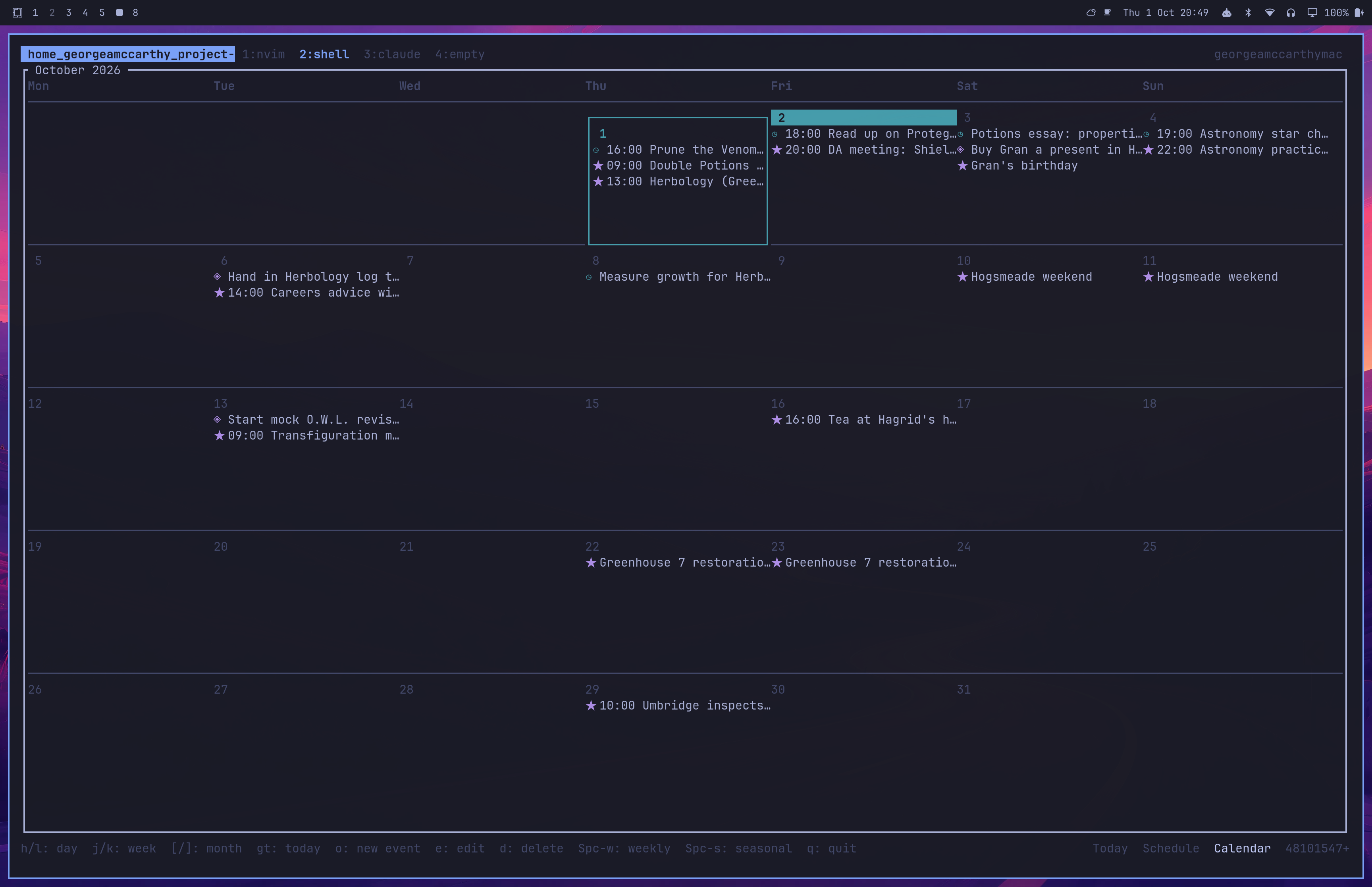
Task: Click star icon beside Hogsmeade weekend on day 11
Action: click(x=1148, y=276)
